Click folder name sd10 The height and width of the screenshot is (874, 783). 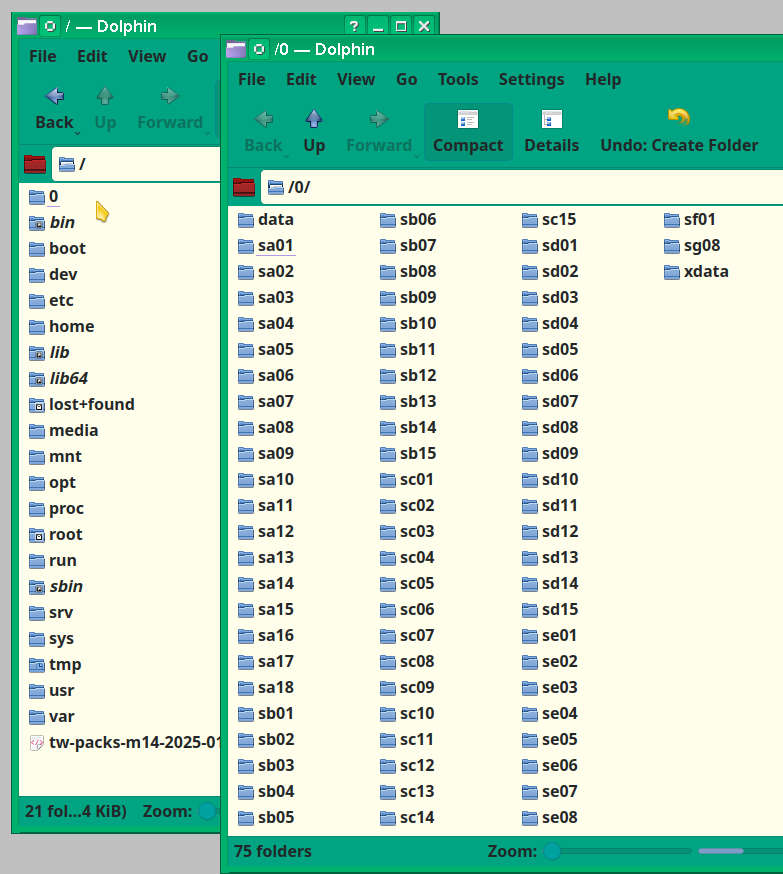click(560, 479)
